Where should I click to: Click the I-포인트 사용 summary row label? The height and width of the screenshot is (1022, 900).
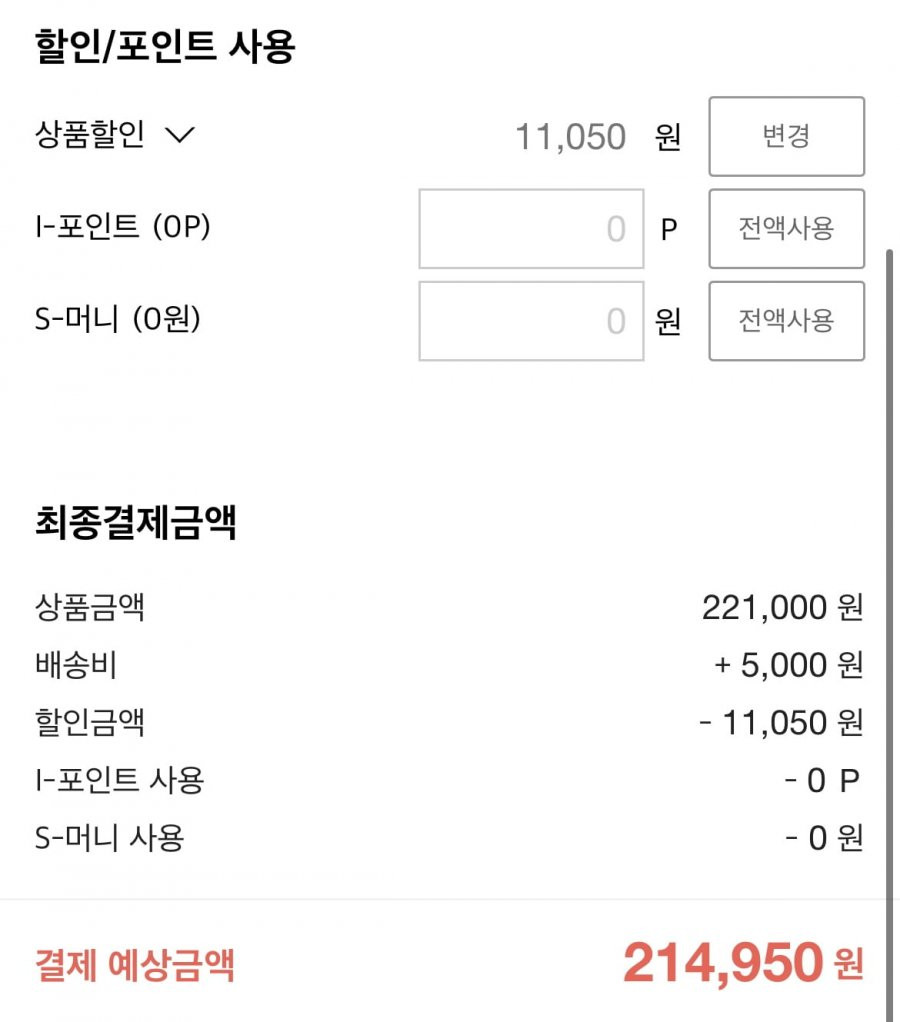pyautogui.click(x=119, y=780)
